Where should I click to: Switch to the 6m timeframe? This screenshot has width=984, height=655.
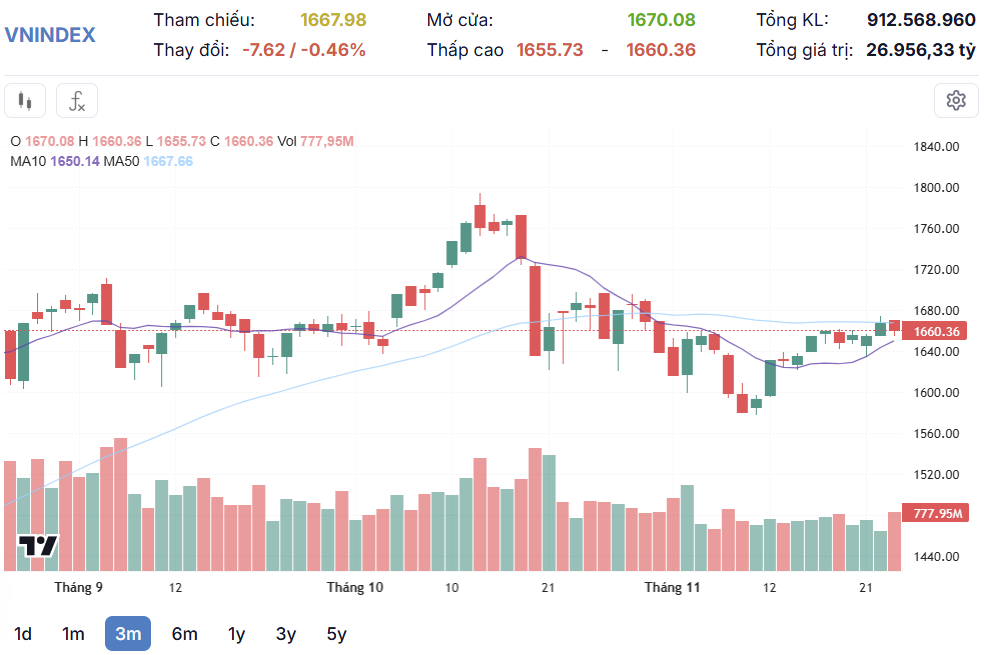(184, 633)
